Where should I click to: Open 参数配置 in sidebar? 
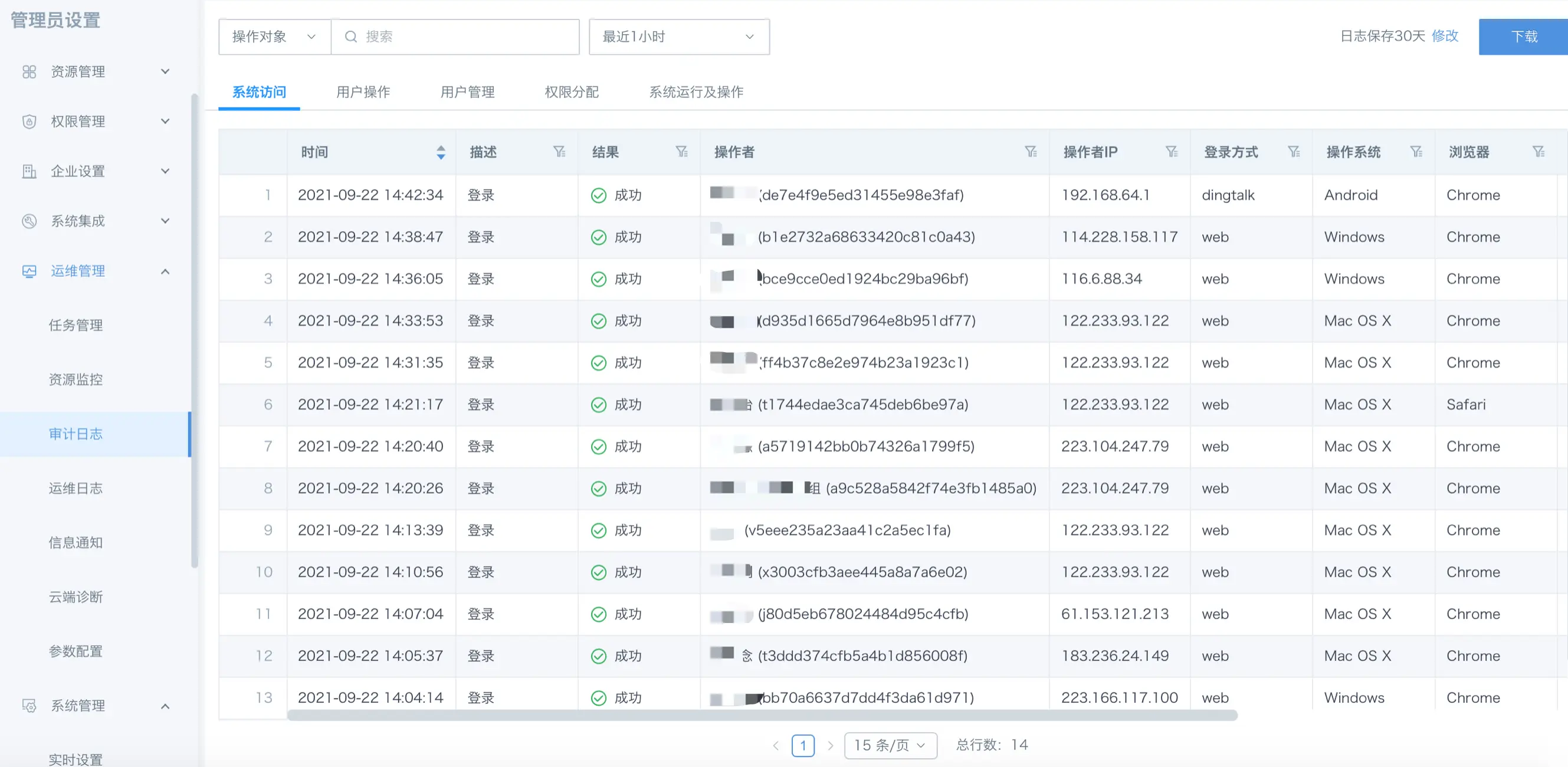click(x=76, y=651)
